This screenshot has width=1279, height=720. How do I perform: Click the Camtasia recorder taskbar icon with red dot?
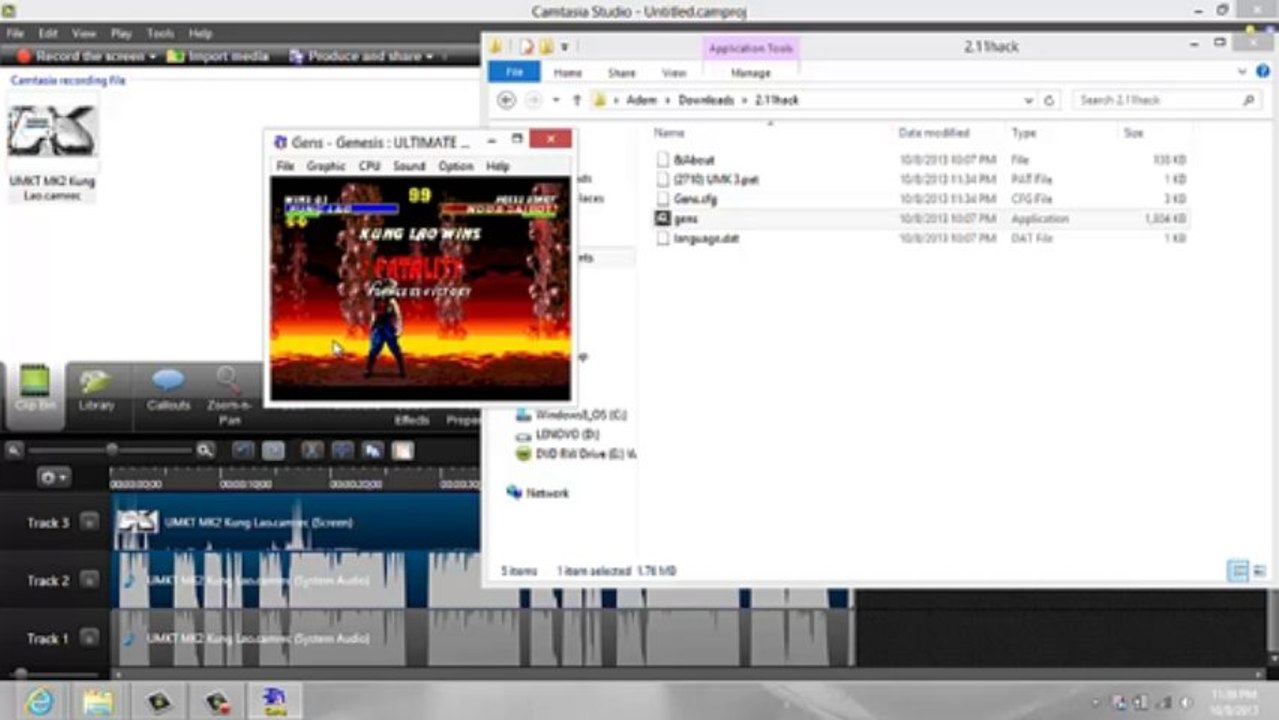pos(217,701)
